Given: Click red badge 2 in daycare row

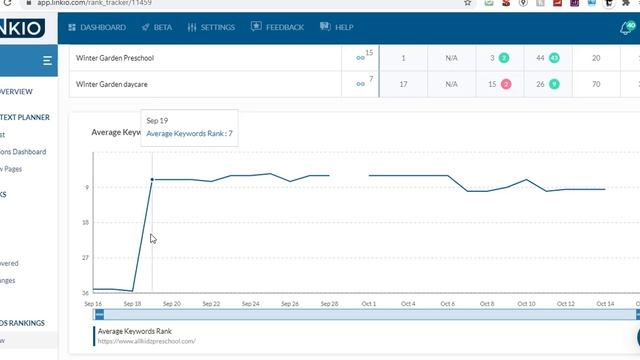Looking at the screenshot, I should click(506, 84).
